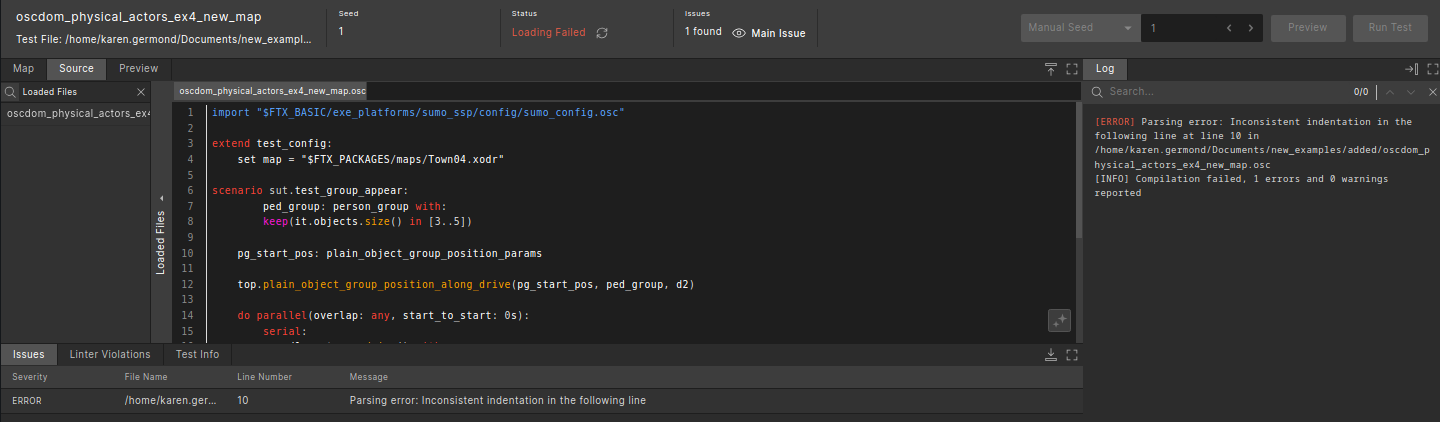The width and height of the screenshot is (1440, 422).
Task: Toggle the Main Issue eye icon
Action: coord(739,33)
